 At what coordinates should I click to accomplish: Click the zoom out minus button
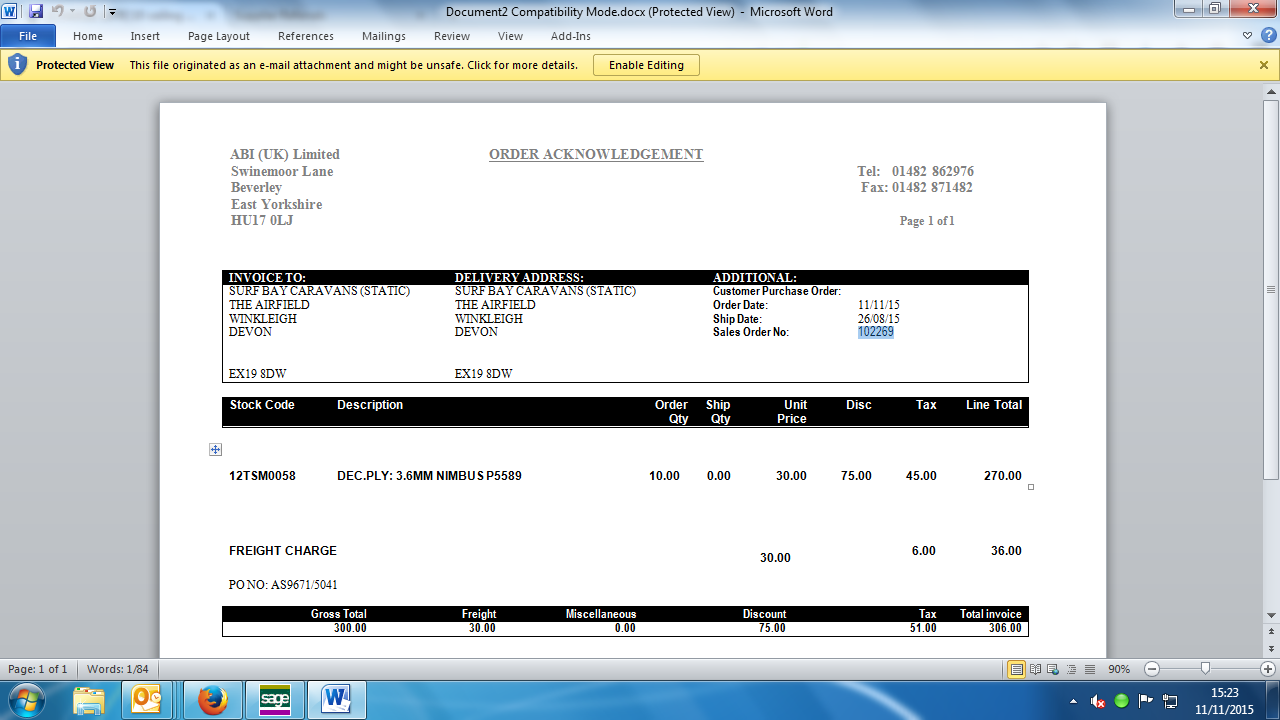click(1152, 669)
